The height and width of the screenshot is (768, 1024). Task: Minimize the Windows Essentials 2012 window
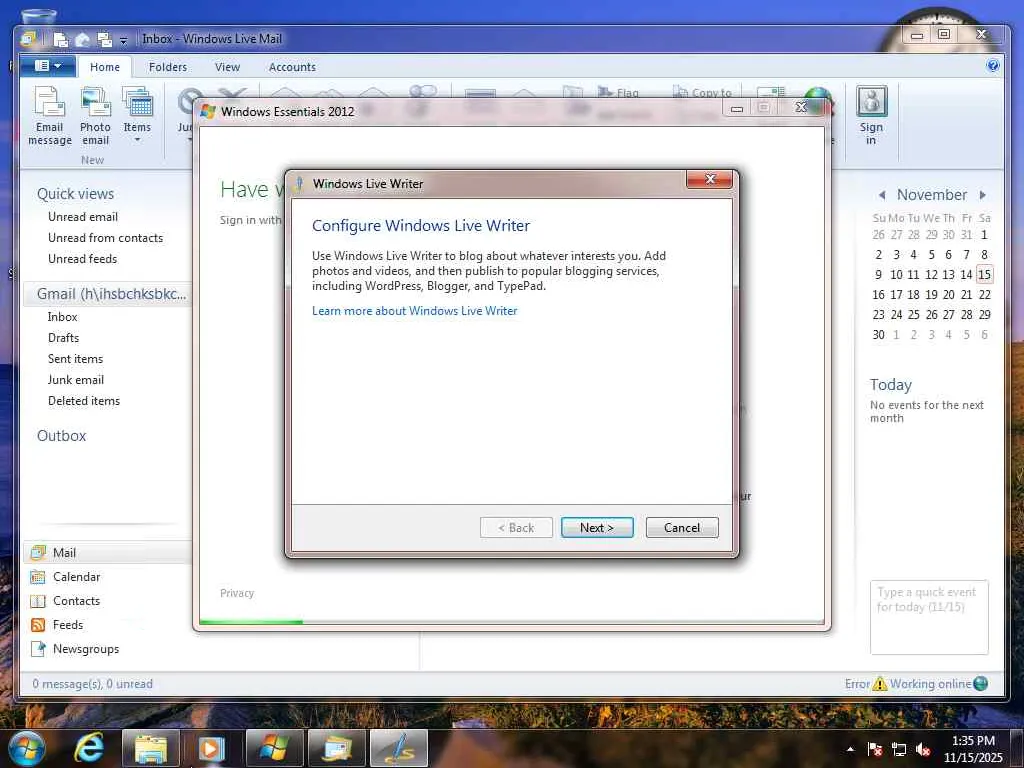coord(737,108)
